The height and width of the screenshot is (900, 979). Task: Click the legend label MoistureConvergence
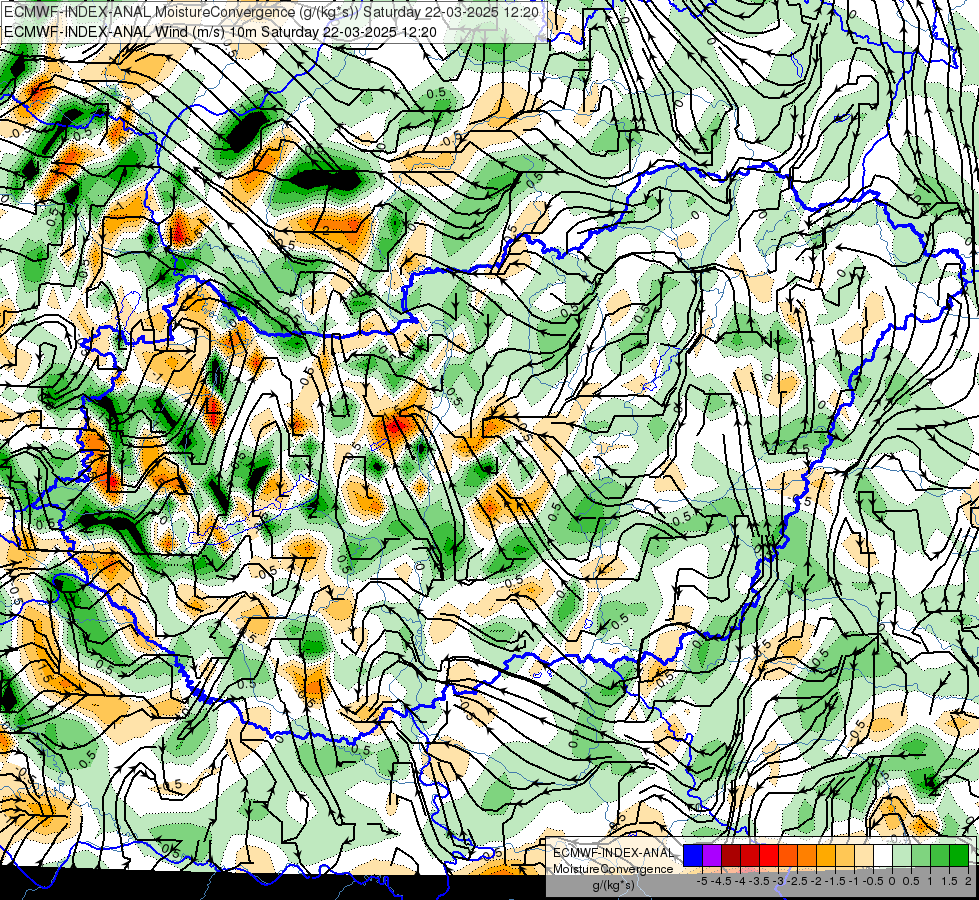[x=613, y=869]
